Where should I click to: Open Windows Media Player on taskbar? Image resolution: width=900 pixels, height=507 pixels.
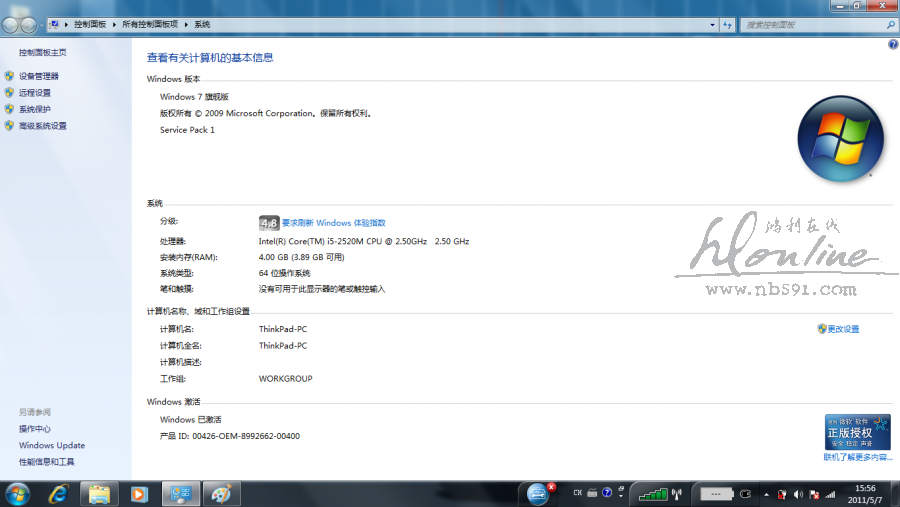pyautogui.click(x=139, y=494)
